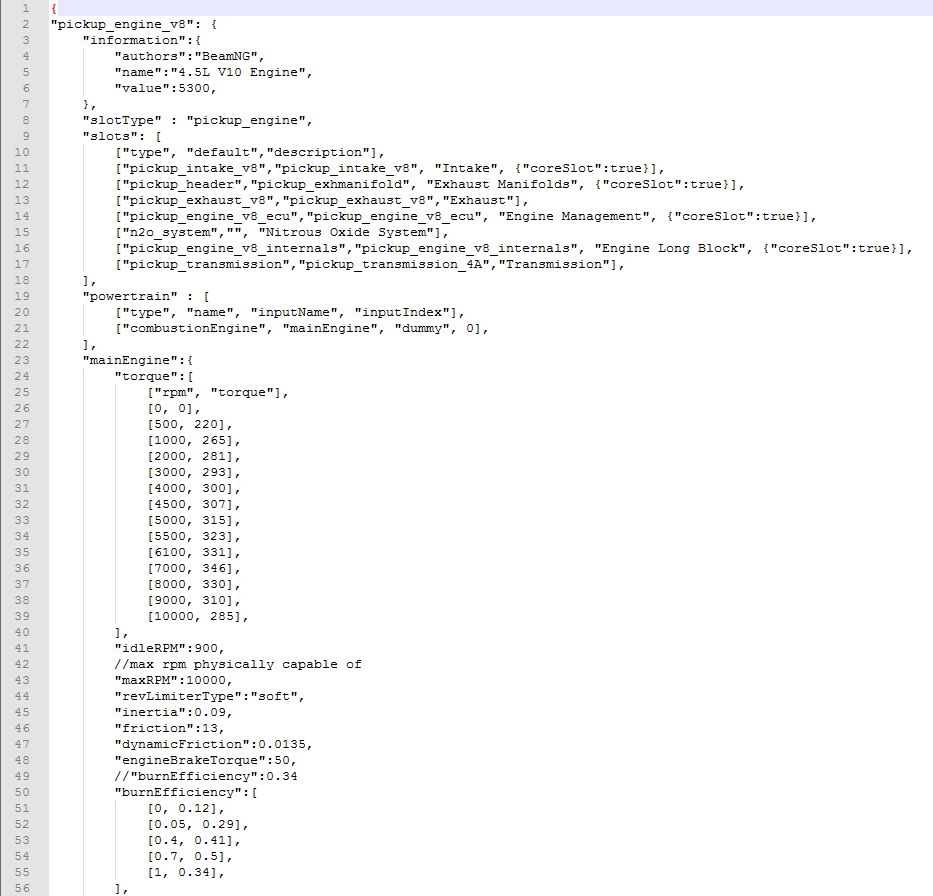Click the "maxRPM":10000 line
Image resolution: width=933 pixels, height=896 pixels.
173,681
